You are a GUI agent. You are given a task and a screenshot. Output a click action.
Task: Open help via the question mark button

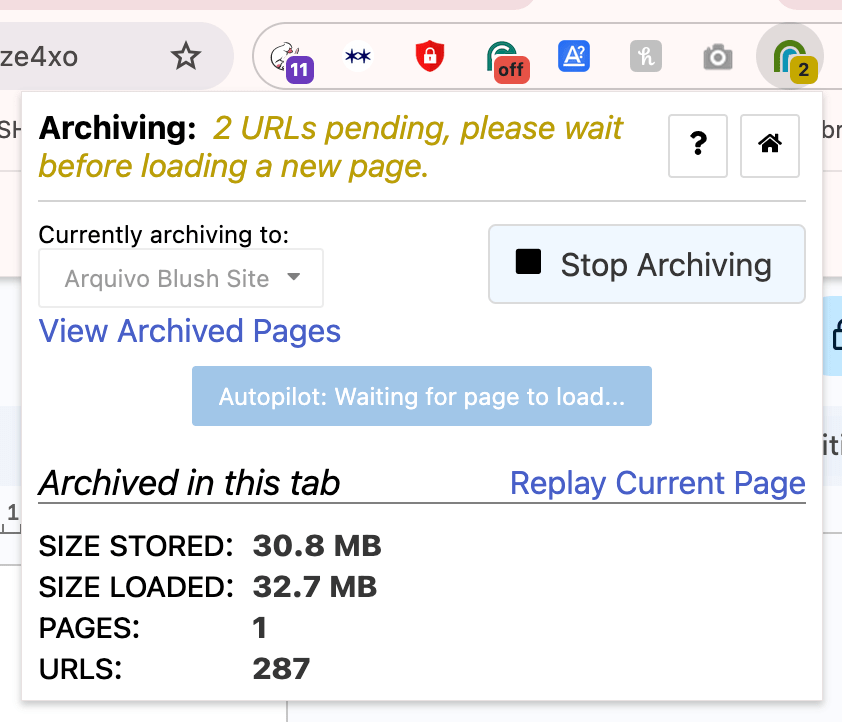click(x=698, y=145)
